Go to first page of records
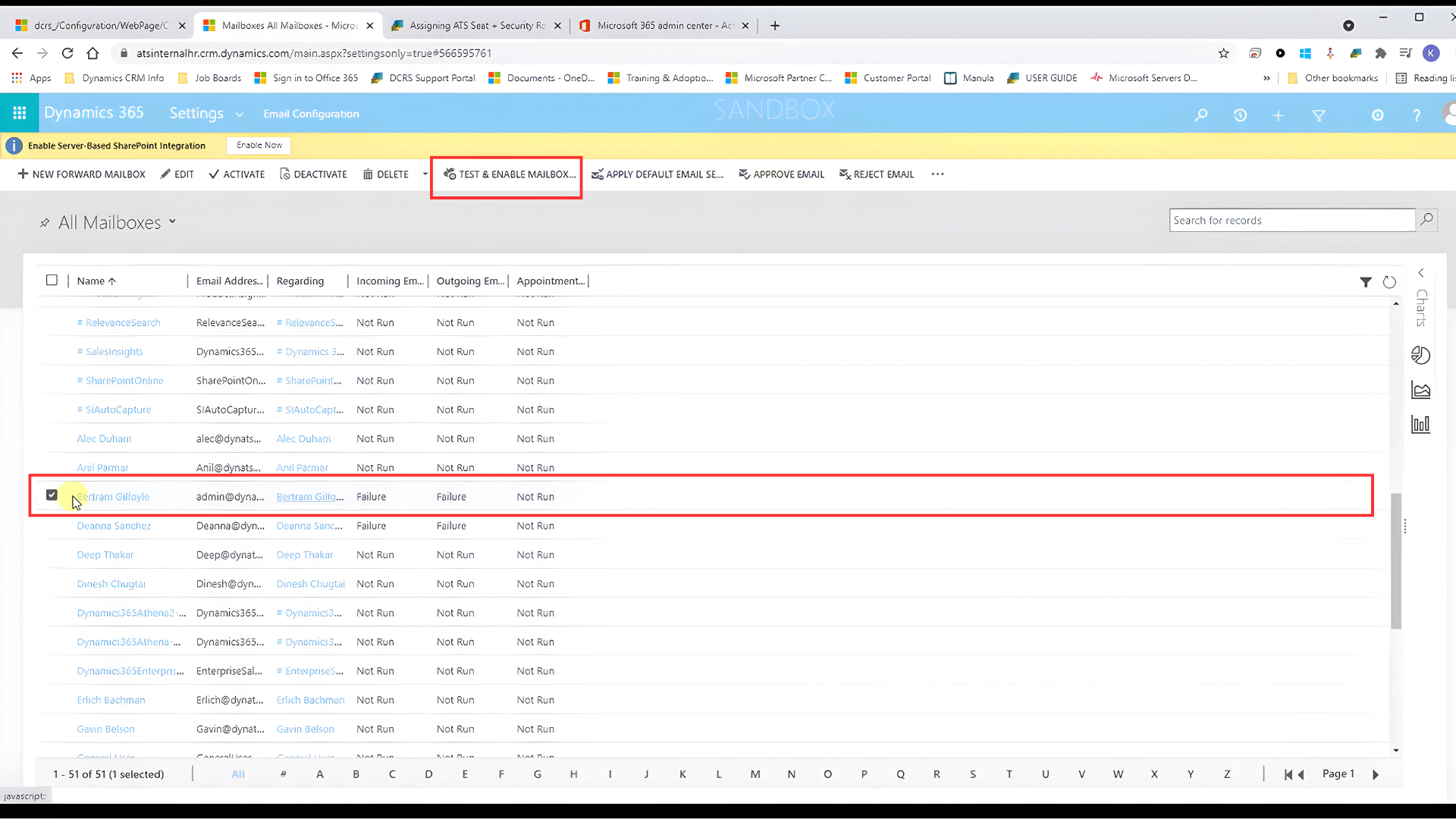This screenshot has width=1456, height=819. click(x=1288, y=774)
